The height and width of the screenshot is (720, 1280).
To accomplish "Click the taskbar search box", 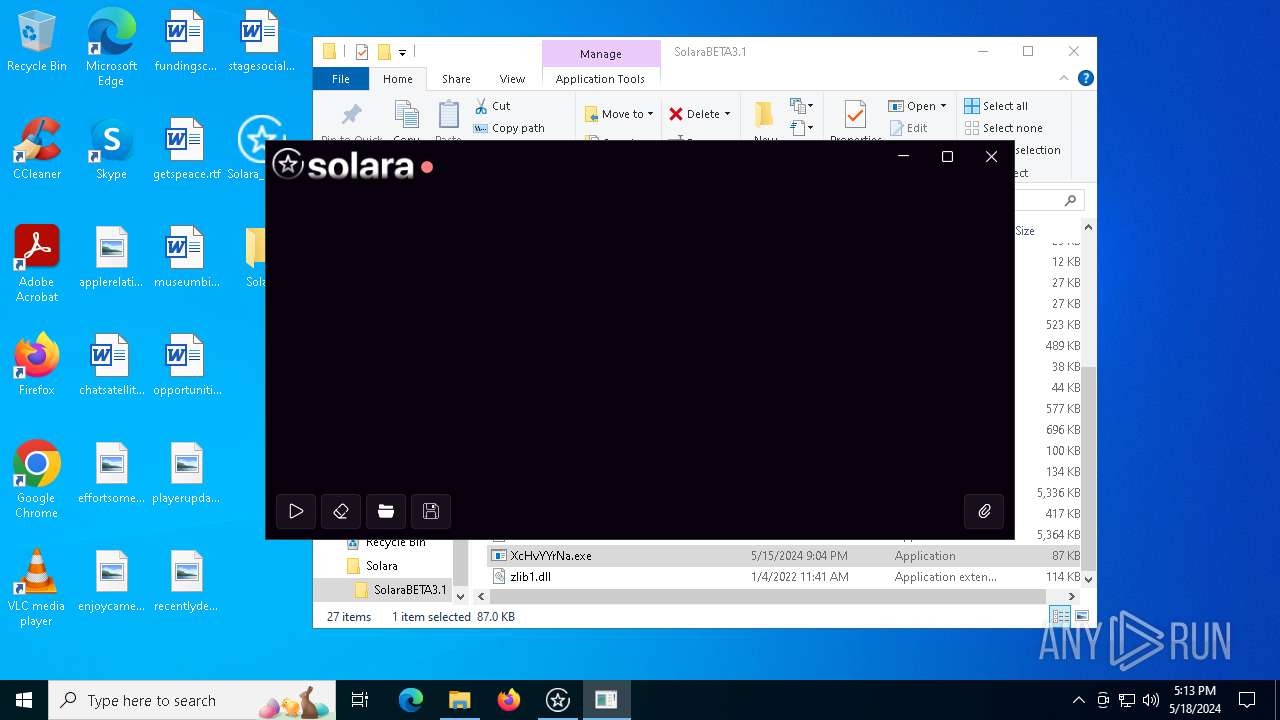I will coord(192,700).
